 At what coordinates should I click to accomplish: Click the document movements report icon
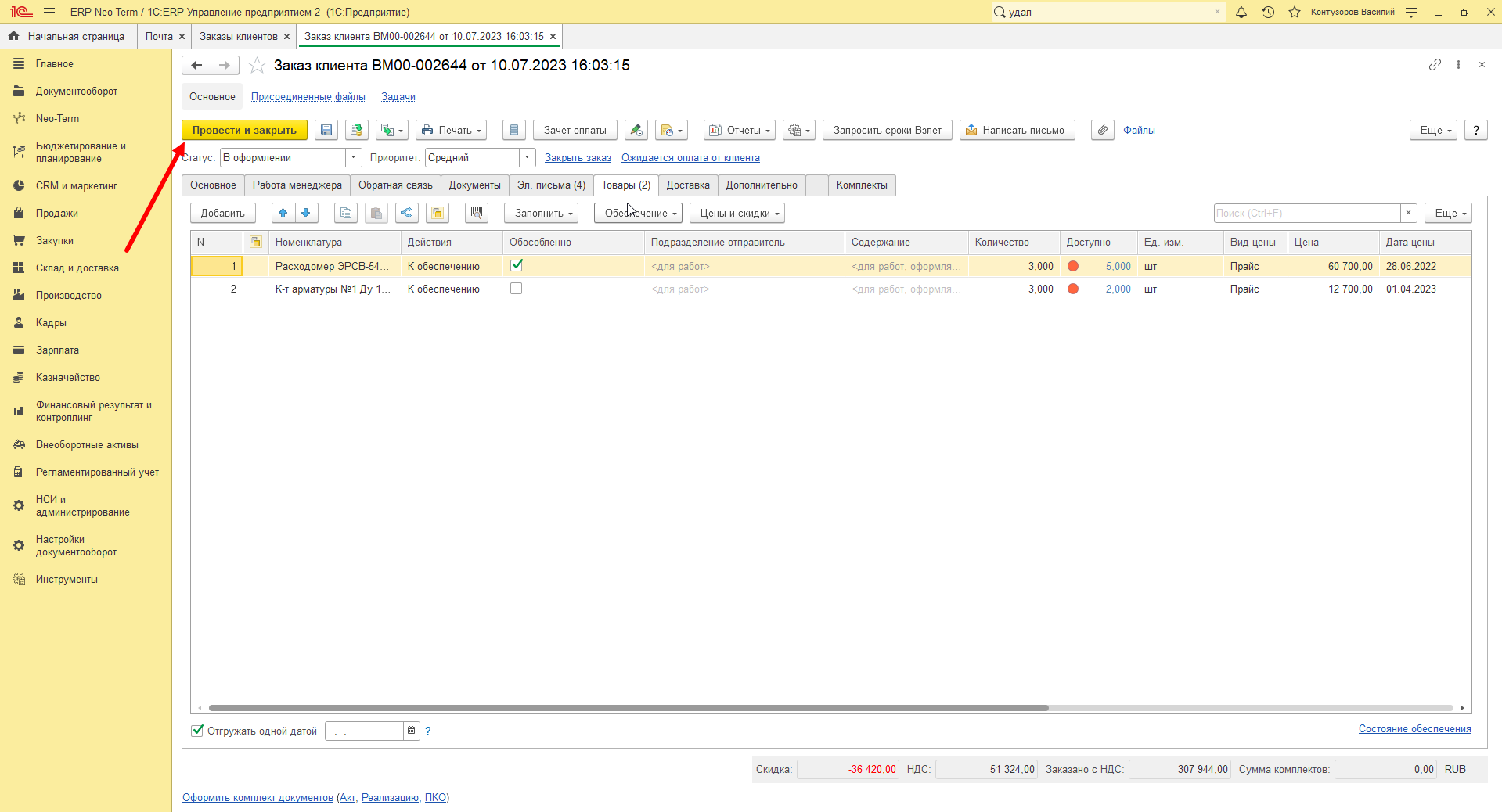(x=514, y=131)
